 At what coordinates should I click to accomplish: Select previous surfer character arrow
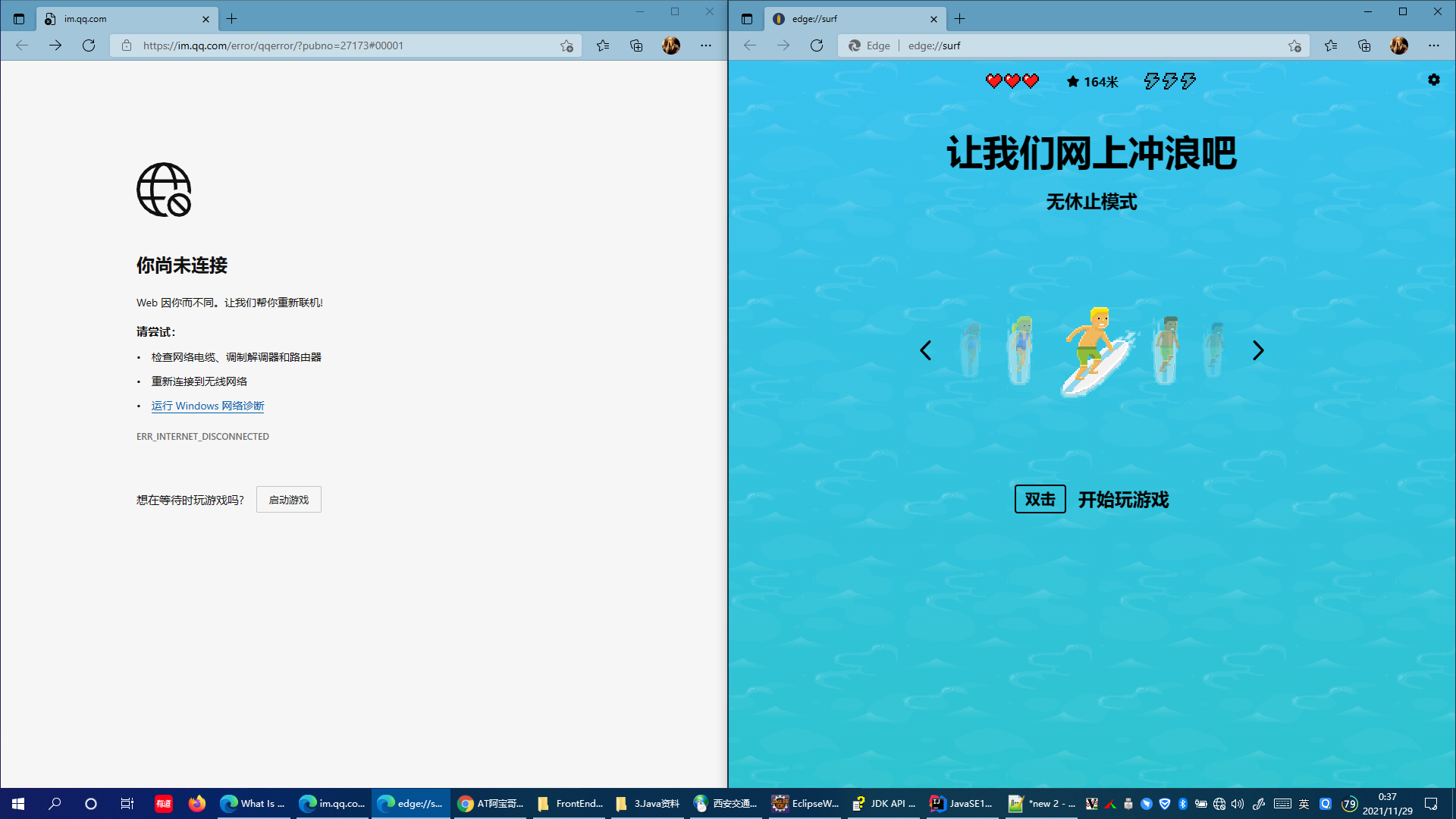click(x=925, y=350)
